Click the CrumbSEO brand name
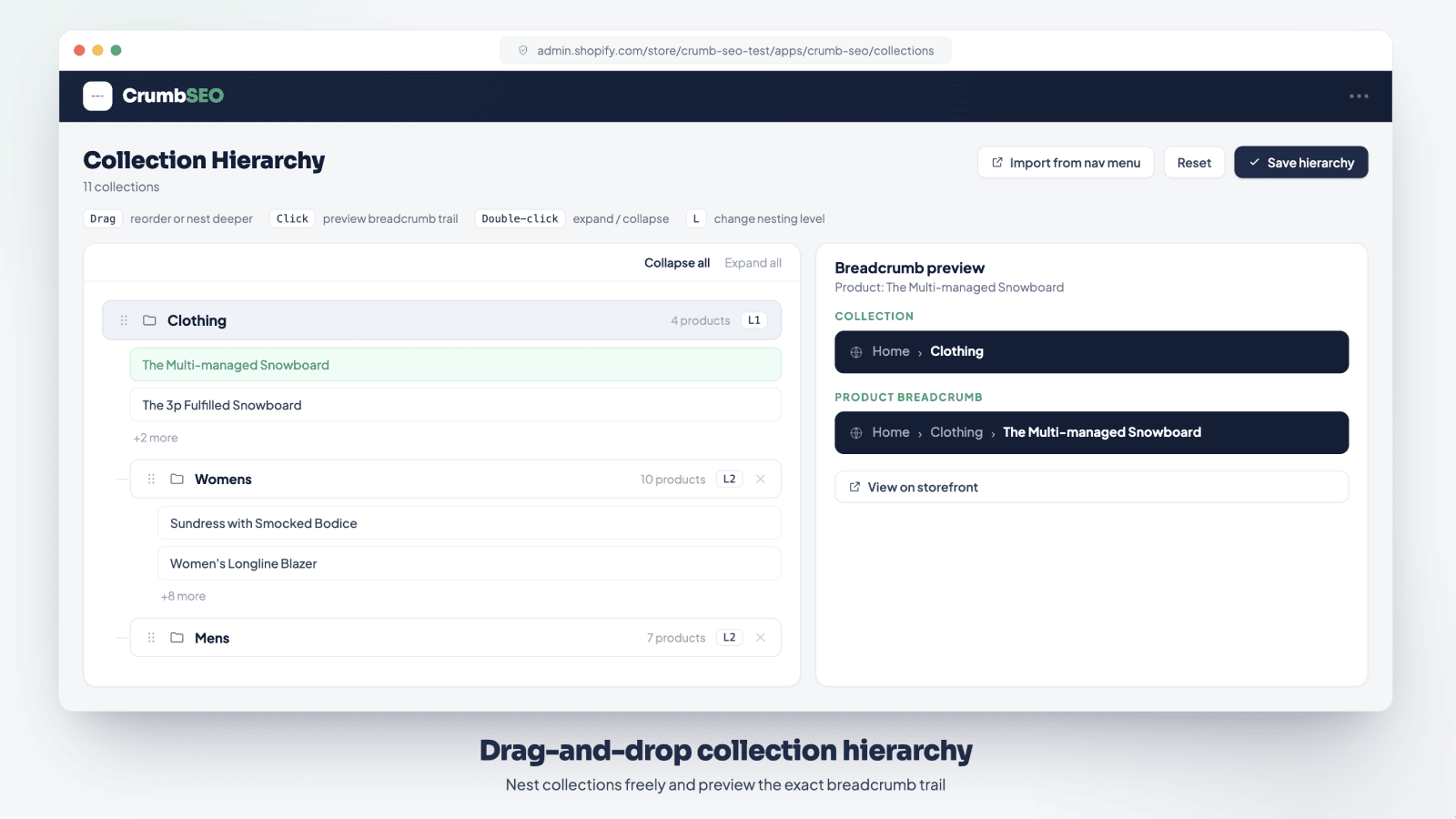Screen dimensions: 1456x819 pyautogui.click(x=173, y=96)
